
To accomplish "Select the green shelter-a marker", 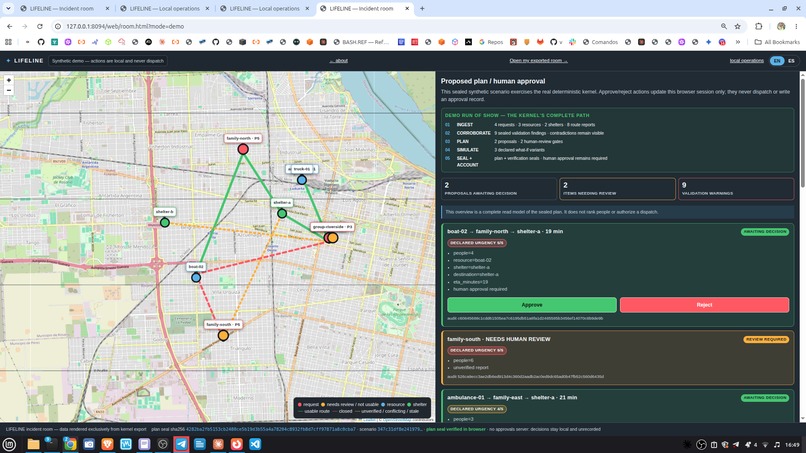I will point(282,213).
